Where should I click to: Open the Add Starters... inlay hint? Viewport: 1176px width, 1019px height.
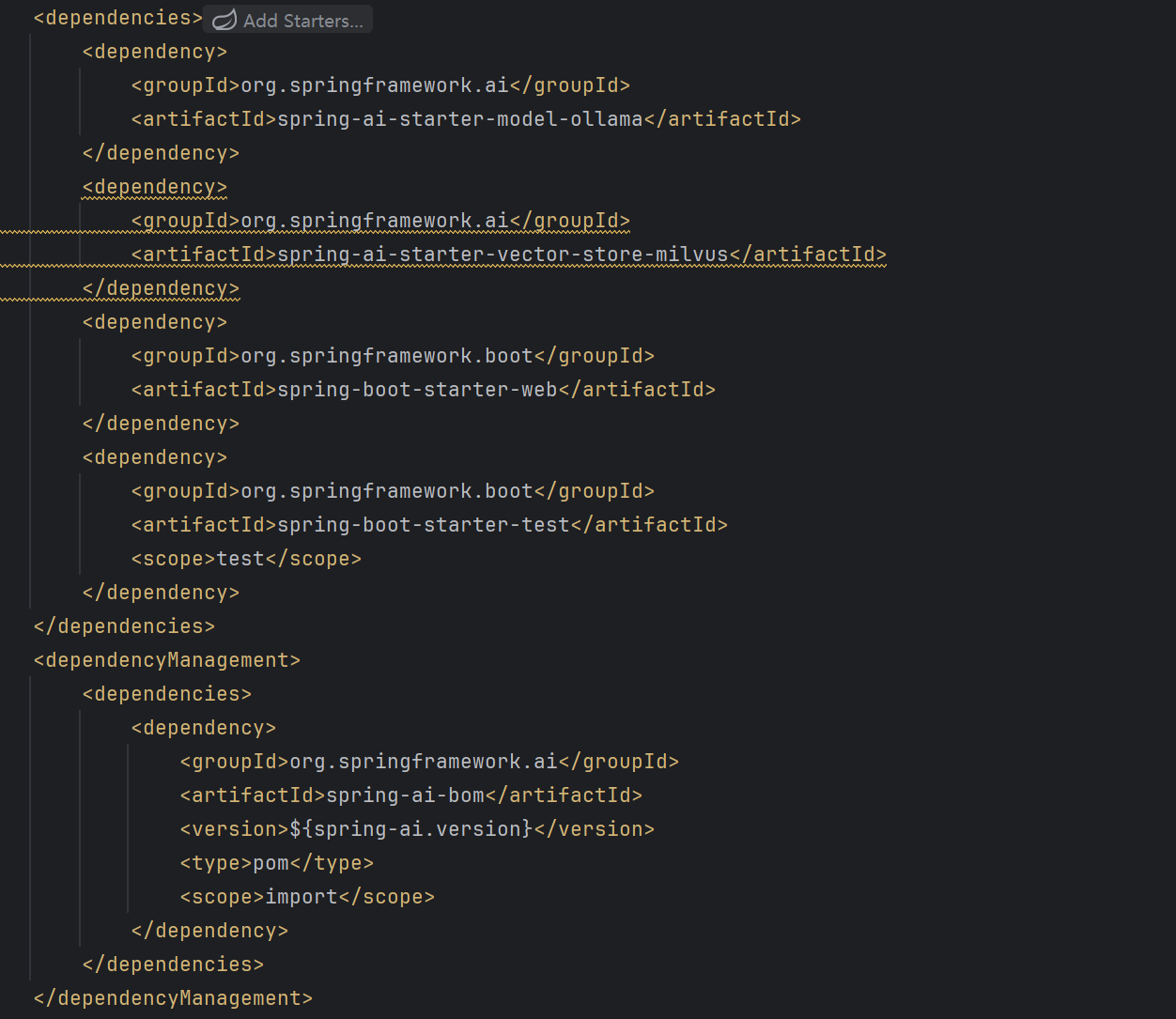click(x=288, y=20)
